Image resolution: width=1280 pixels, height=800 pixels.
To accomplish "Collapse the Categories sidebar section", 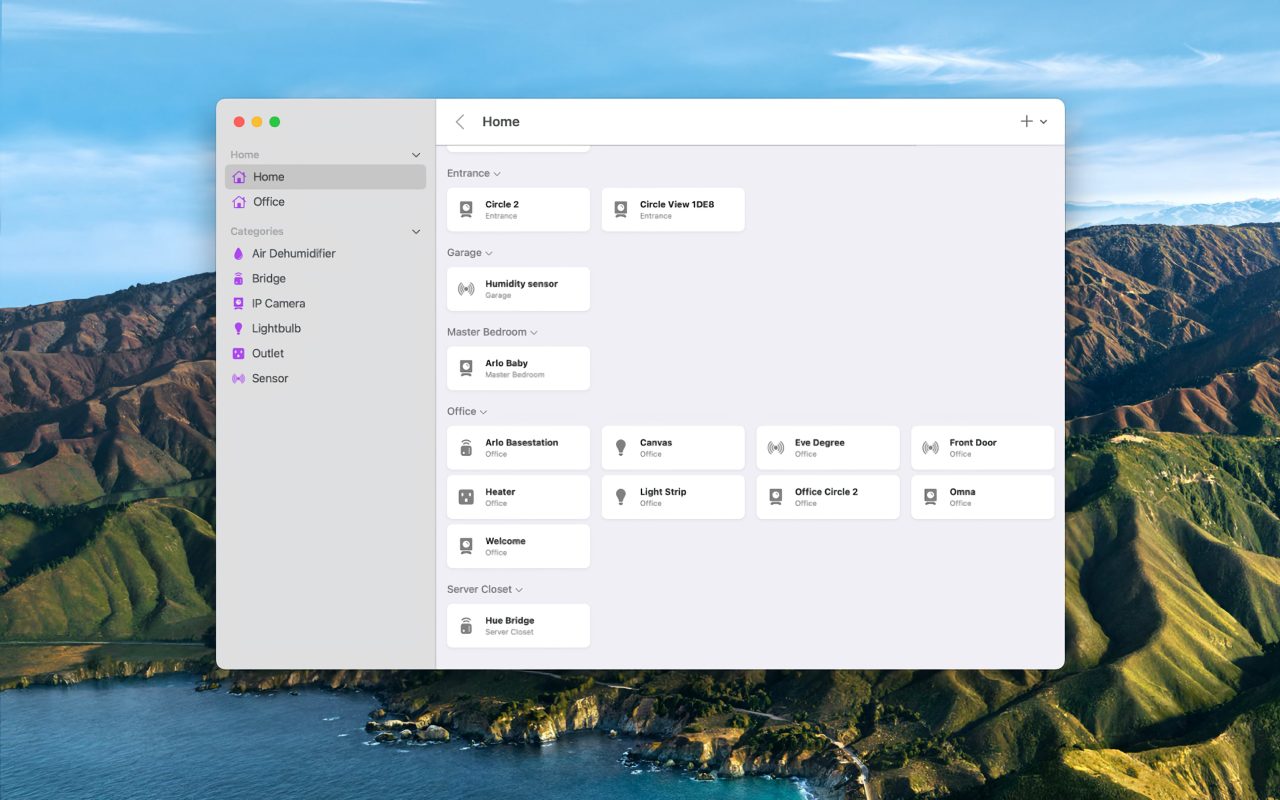I will click(416, 231).
